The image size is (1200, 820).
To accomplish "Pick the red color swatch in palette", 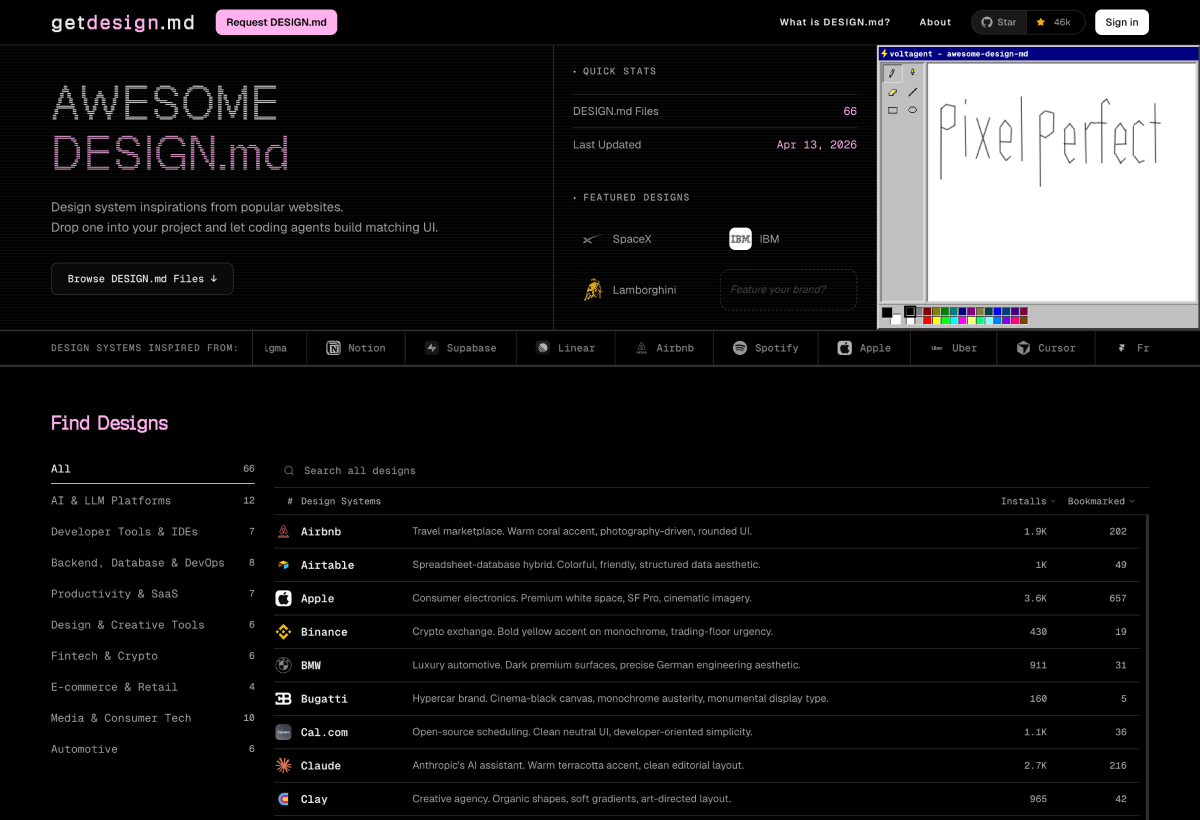I will [x=928, y=321].
